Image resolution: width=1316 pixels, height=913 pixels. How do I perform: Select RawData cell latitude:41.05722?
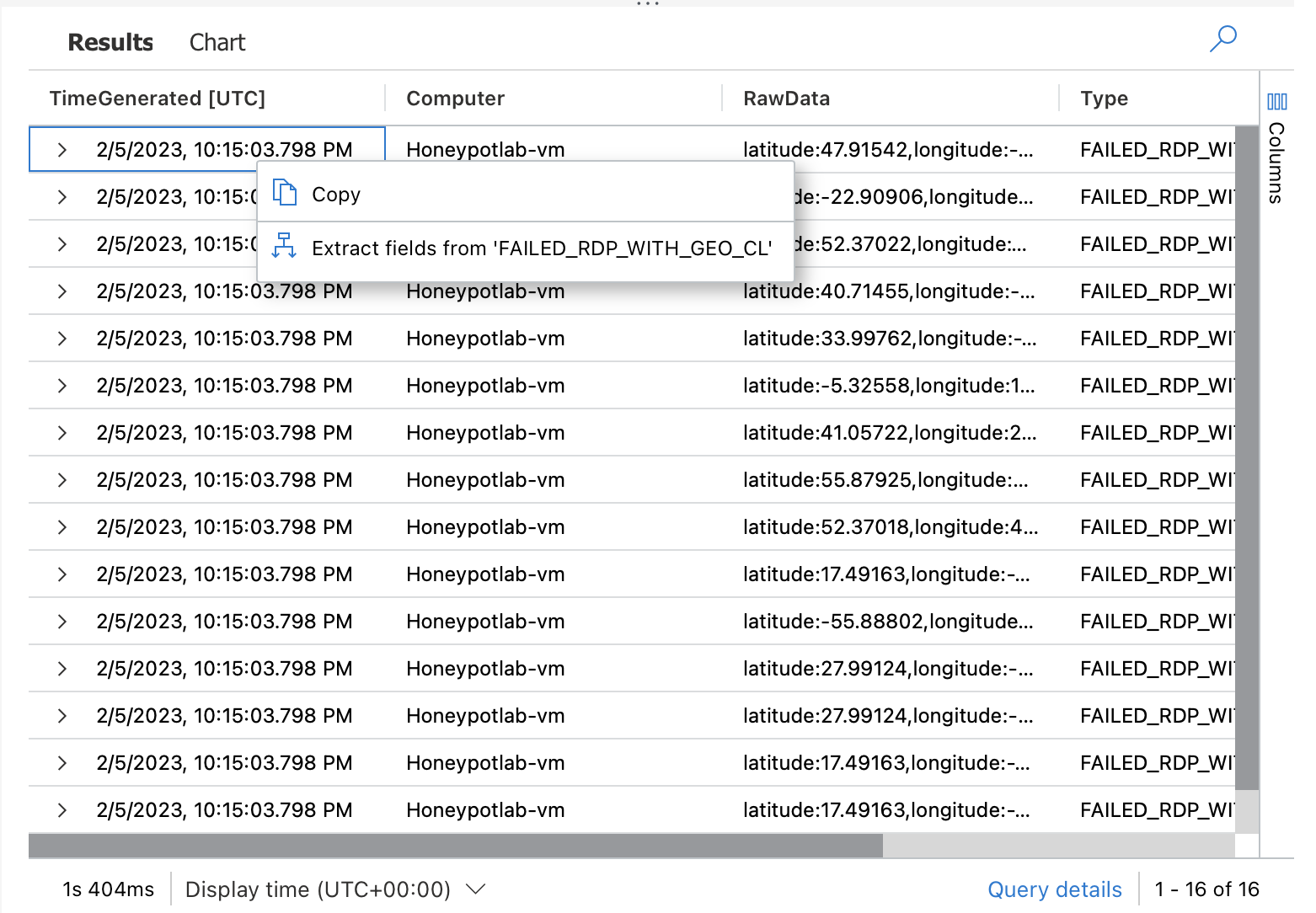(890, 433)
